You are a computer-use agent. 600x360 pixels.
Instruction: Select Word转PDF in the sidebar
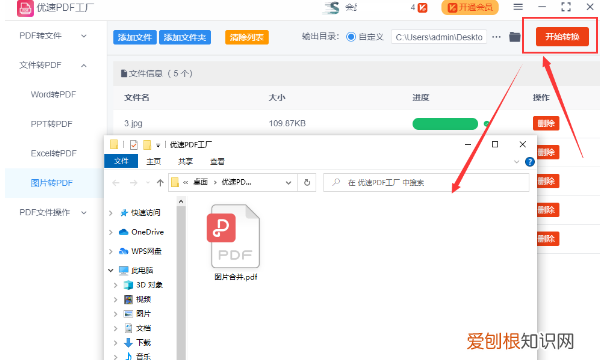pyautogui.click(x=53, y=94)
